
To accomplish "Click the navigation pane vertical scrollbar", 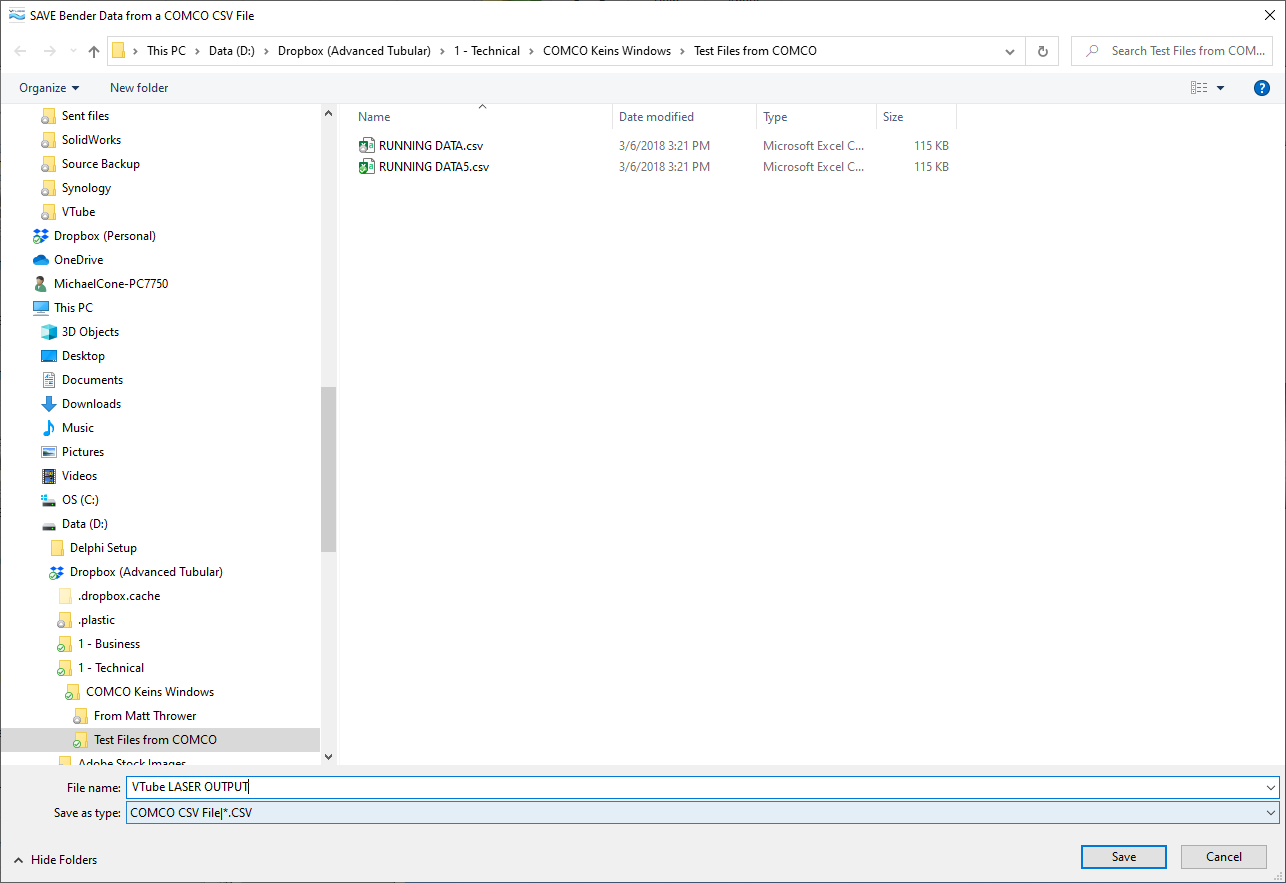I will (328, 470).
